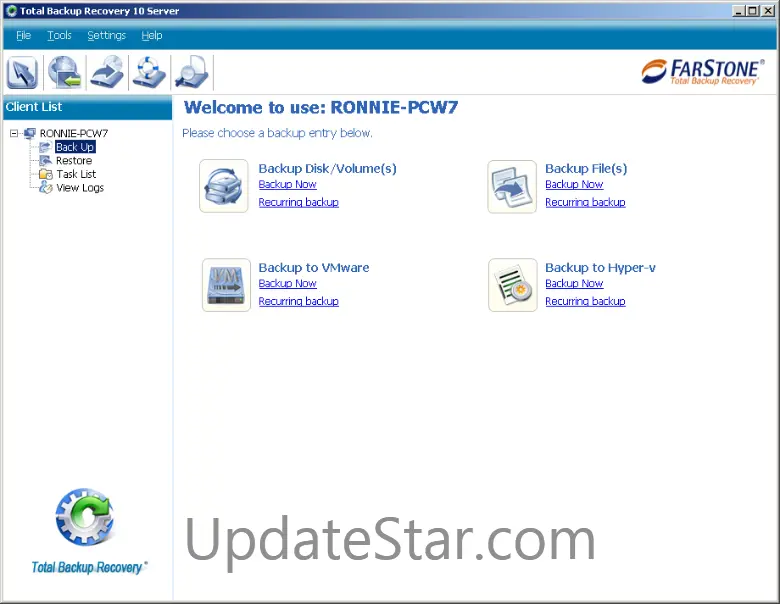Click the Backup Disk/Volume(s) large icon
This screenshot has height=604, width=780.
pyautogui.click(x=224, y=186)
